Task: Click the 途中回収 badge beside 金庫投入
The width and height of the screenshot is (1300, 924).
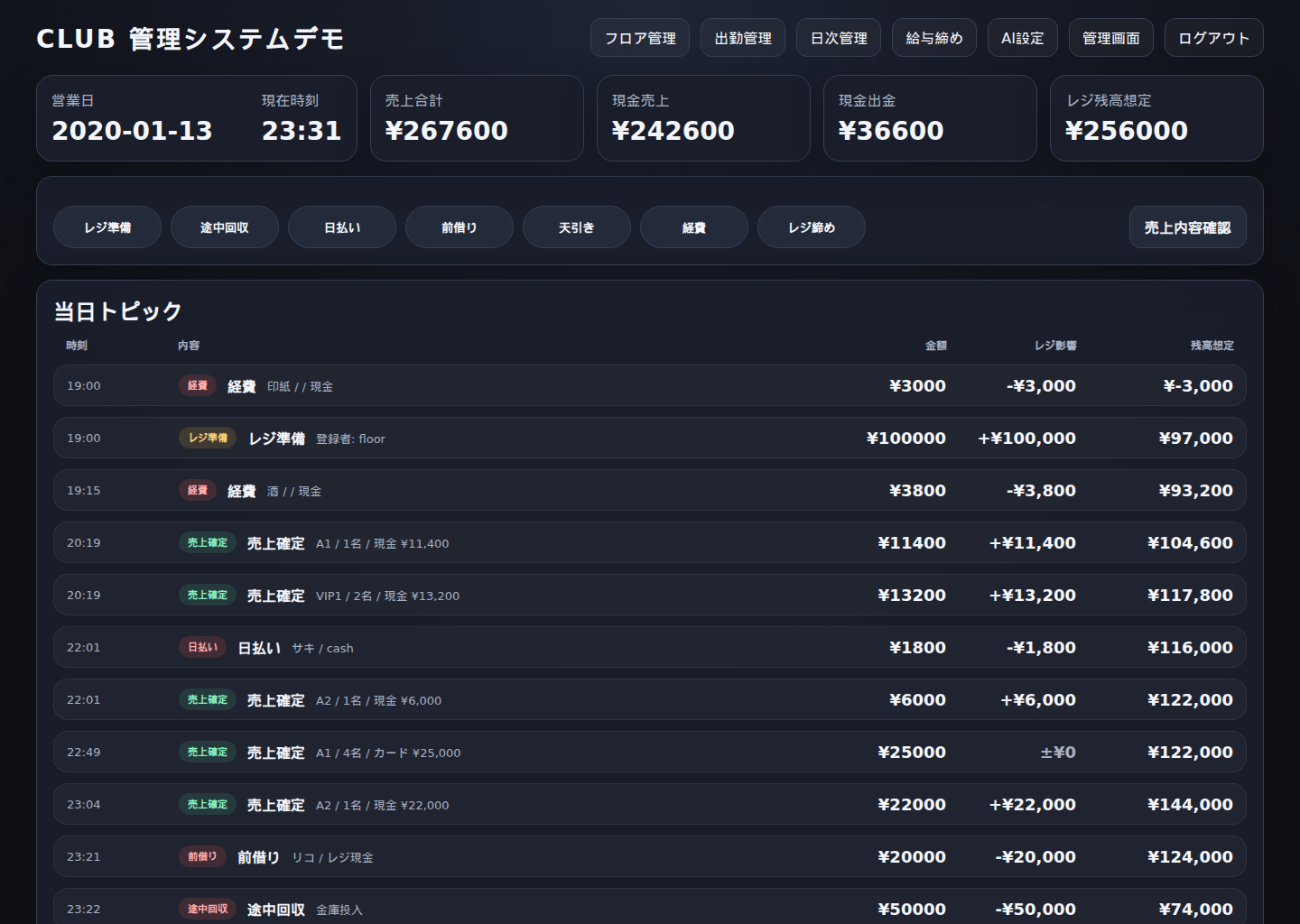Action: (207, 909)
